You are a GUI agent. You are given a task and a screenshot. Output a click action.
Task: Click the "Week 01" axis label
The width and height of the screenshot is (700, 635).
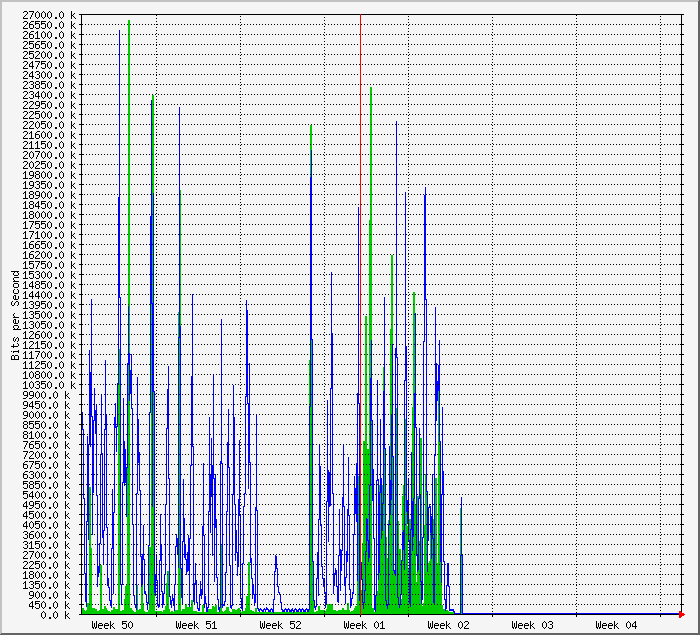tap(364, 625)
